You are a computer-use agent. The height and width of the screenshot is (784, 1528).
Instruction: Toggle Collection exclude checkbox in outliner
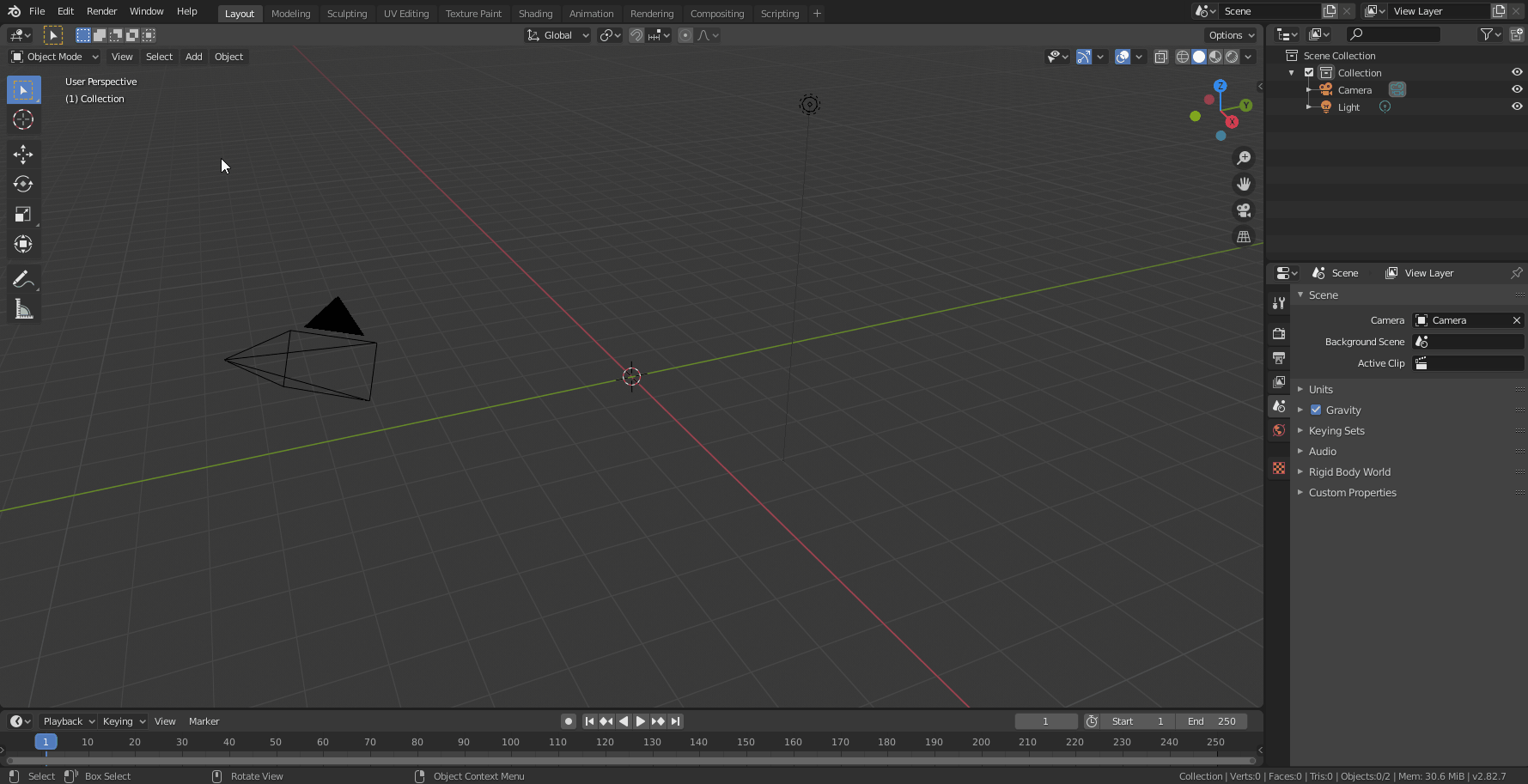pyautogui.click(x=1309, y=73)
